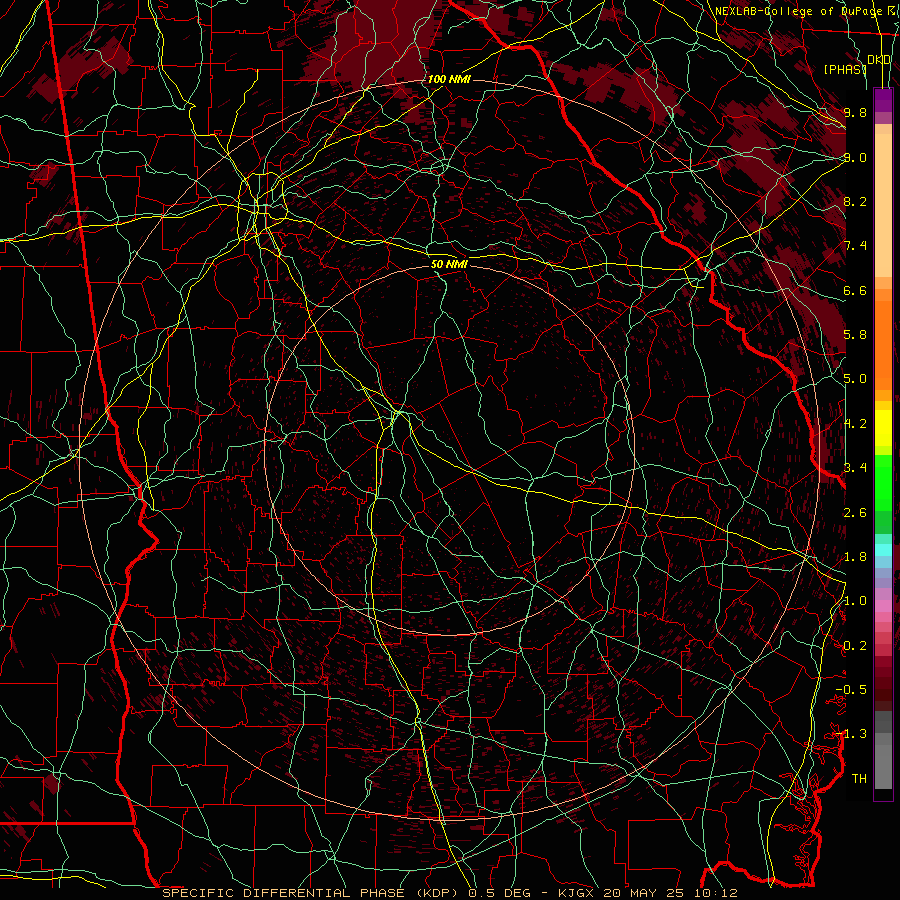Click the 3.4 scale value

[855, 468]
